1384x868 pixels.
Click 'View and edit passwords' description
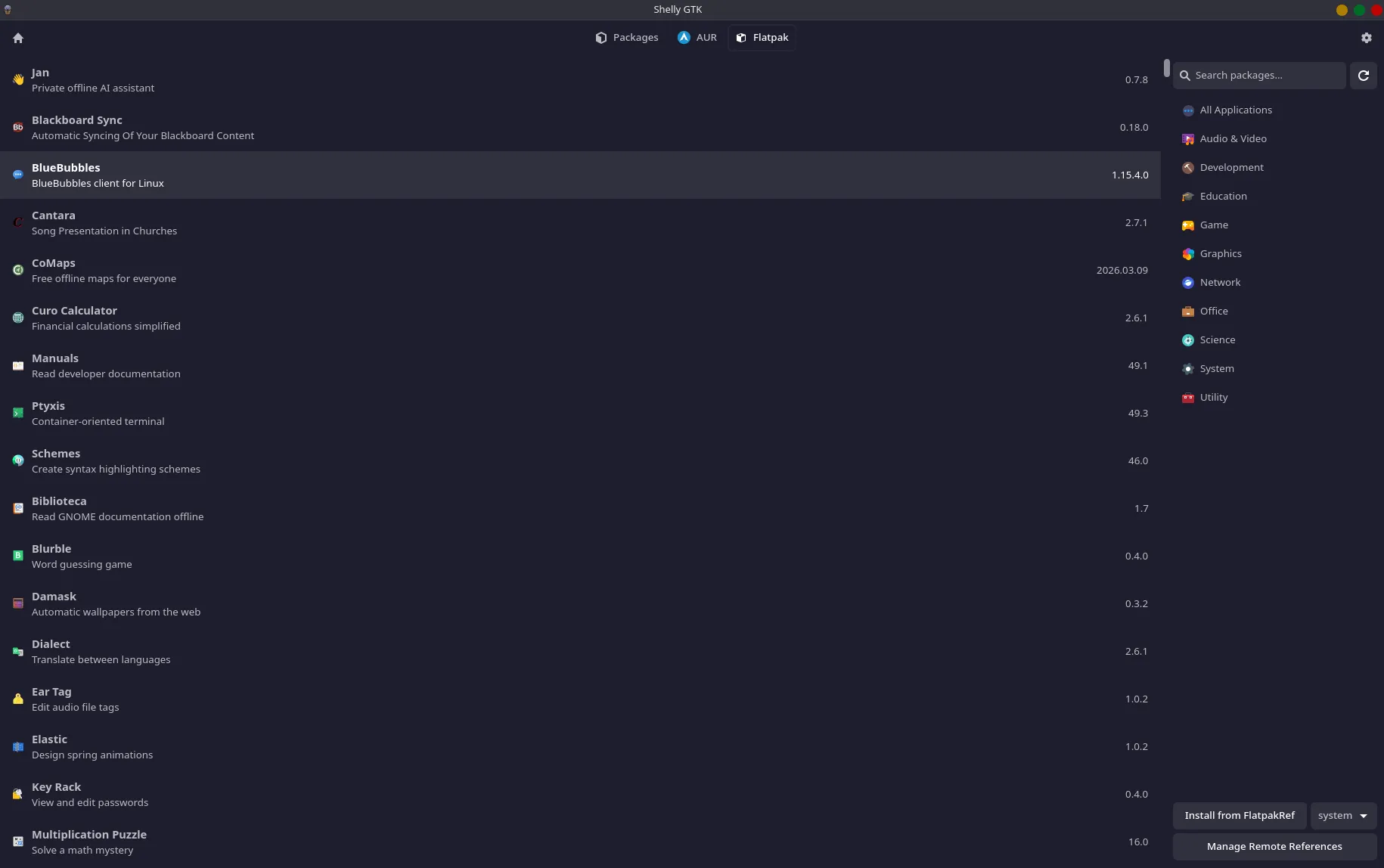(90, 803)
